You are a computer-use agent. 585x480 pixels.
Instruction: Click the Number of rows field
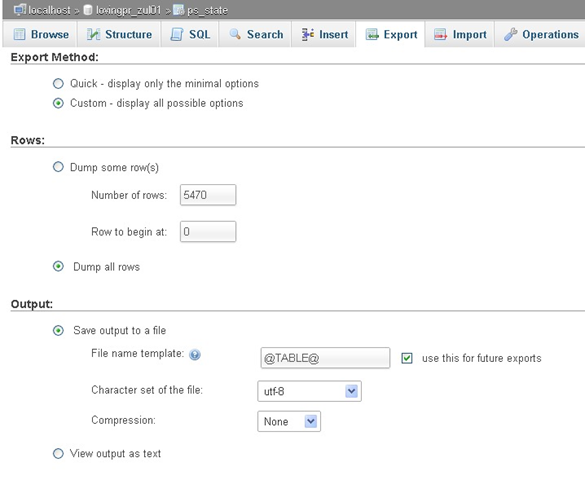(208, 195)
